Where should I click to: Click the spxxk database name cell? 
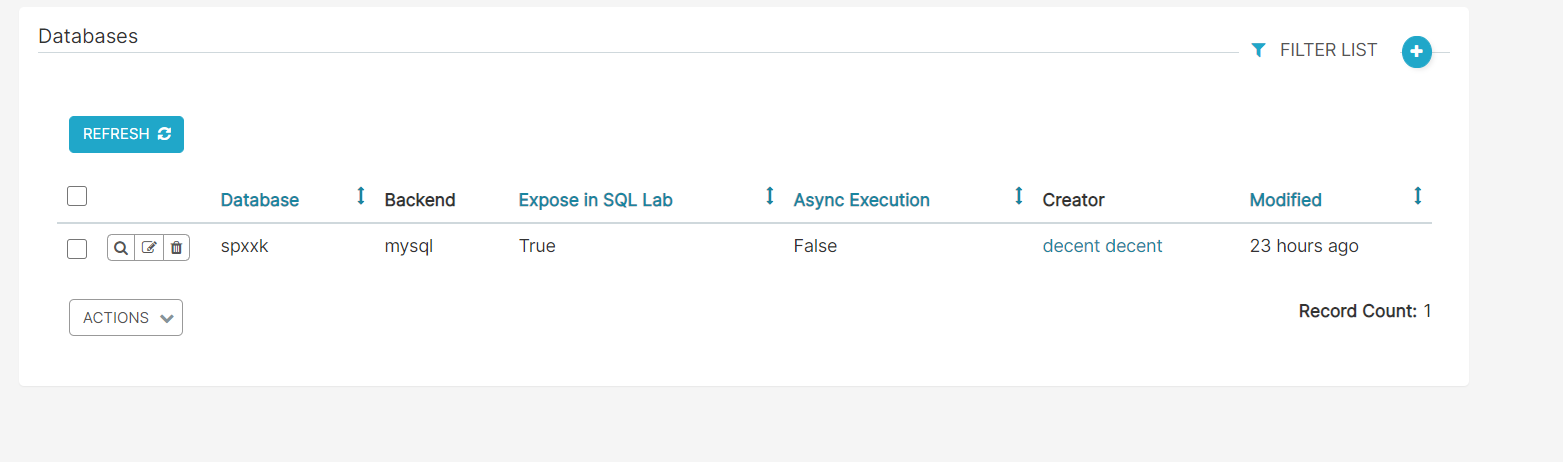(245, 246)
